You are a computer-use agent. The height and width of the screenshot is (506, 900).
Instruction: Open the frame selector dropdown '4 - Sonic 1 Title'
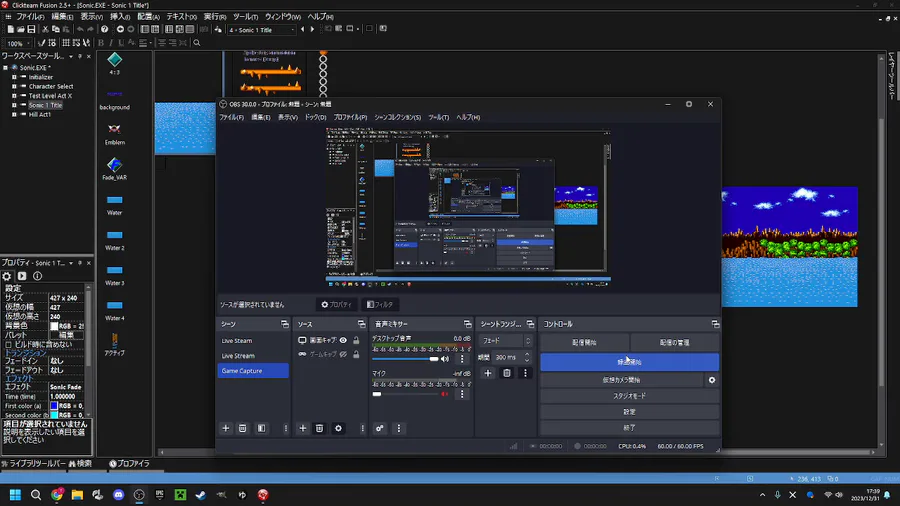[262, 30]
